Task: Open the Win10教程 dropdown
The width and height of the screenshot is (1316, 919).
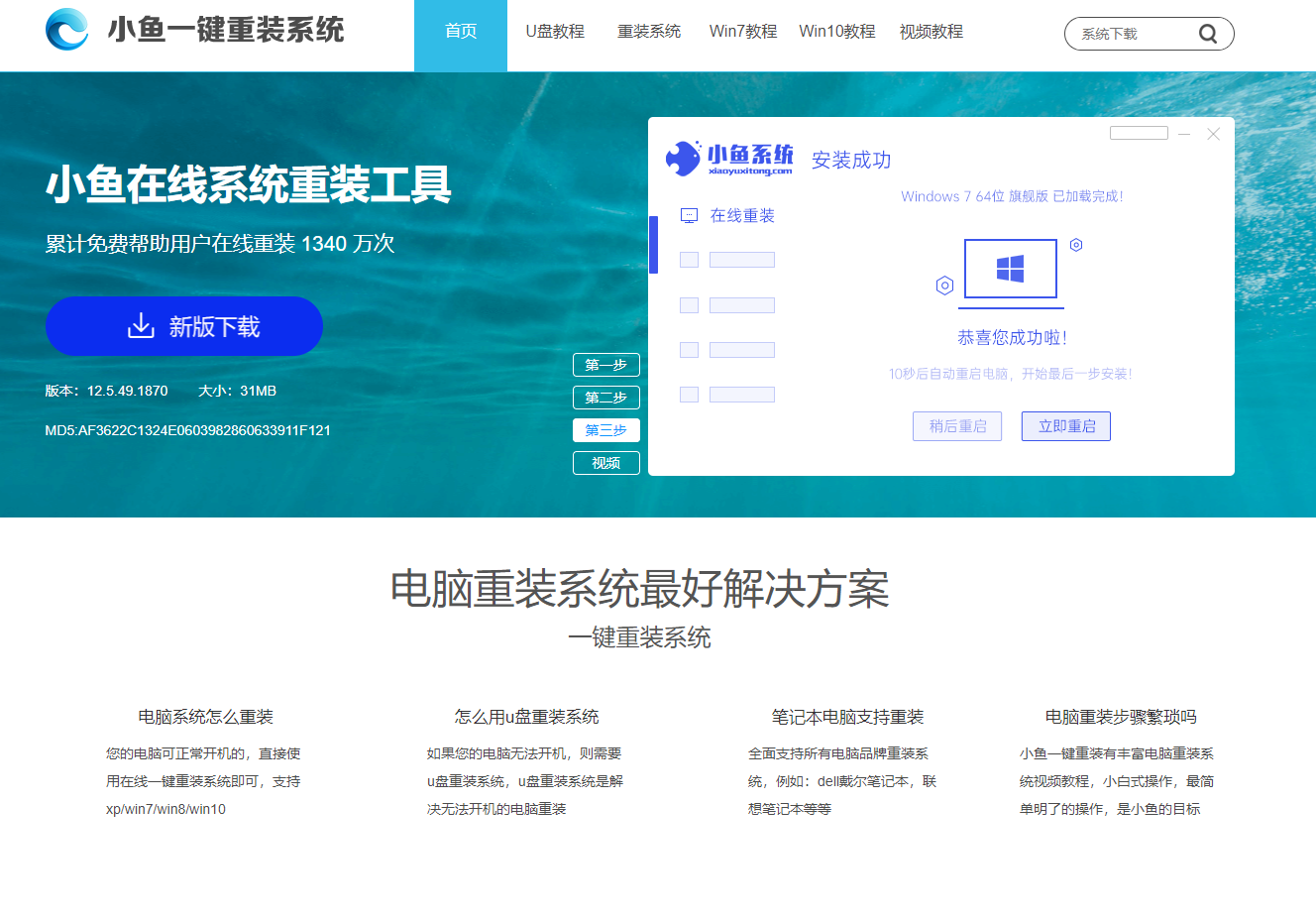Action: point(835,31)
